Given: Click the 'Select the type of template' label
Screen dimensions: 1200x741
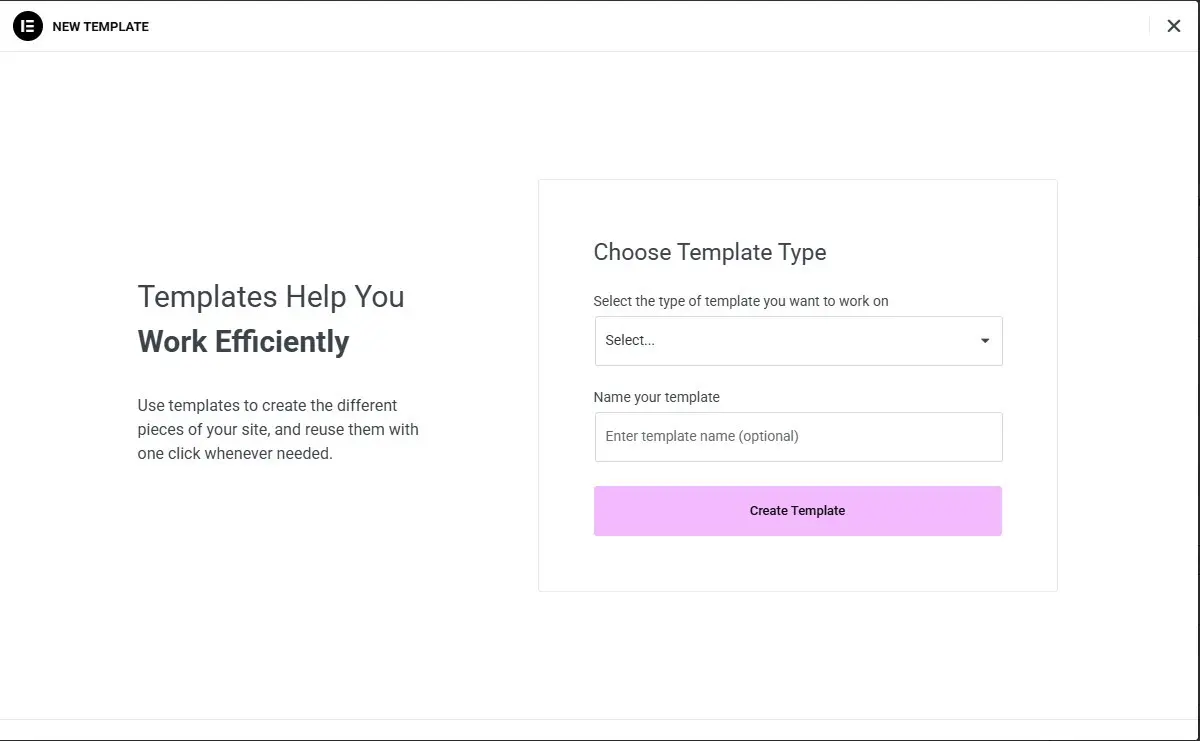Looking at the screenshot, I should coord(741,301).
